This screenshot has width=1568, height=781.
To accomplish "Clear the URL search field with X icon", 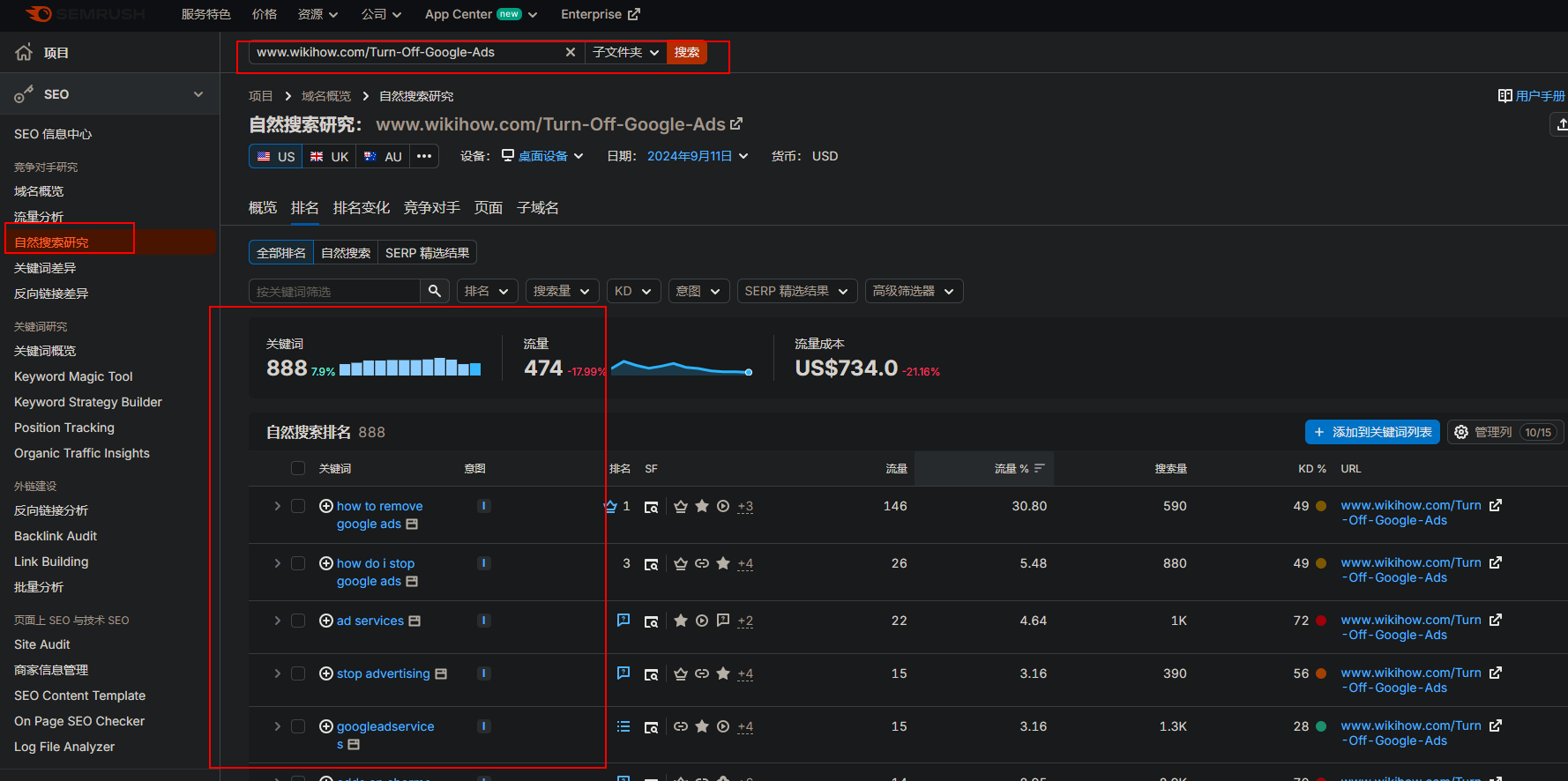I will (571, 53).
